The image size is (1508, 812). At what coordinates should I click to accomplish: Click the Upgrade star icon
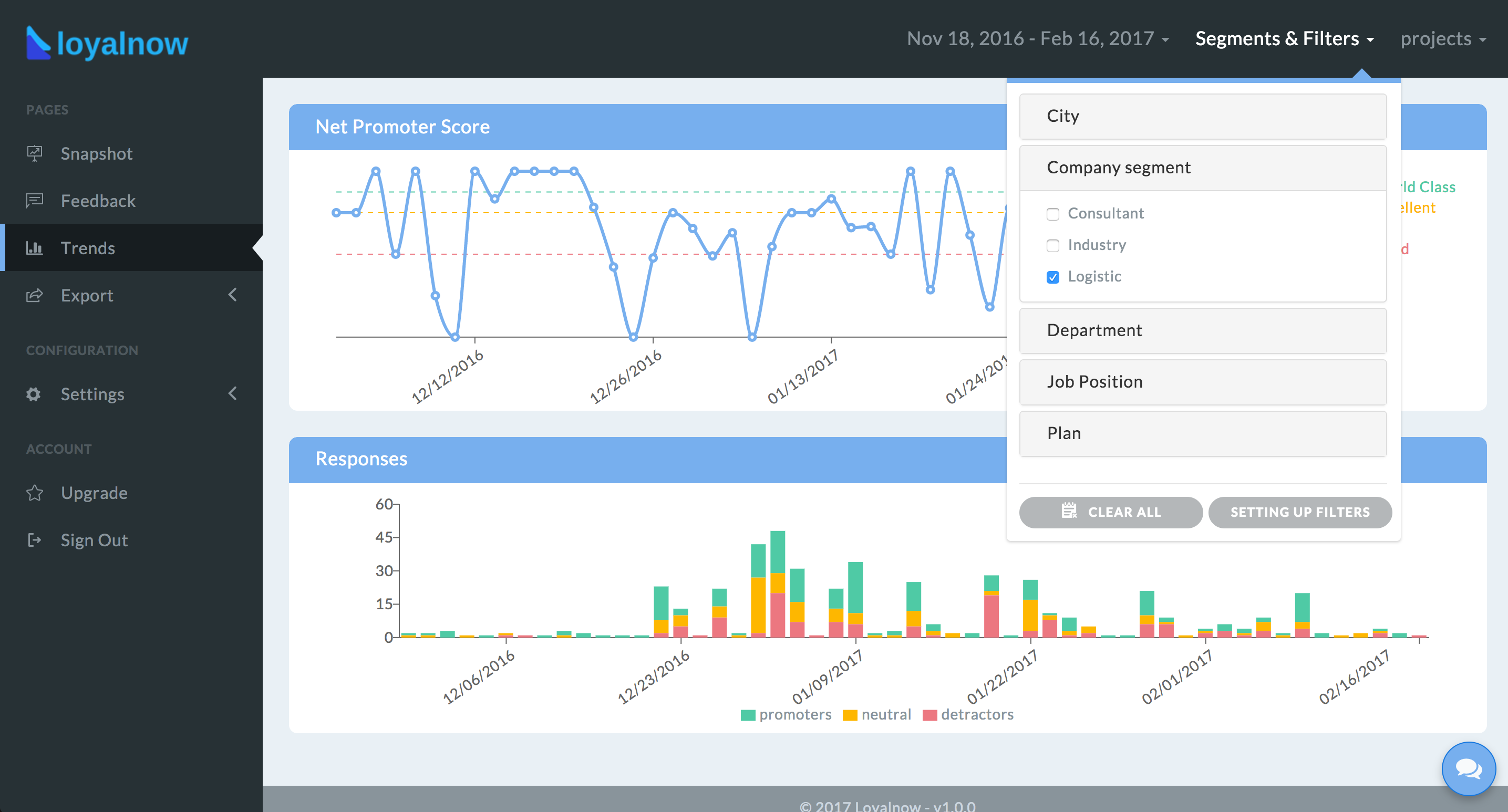(x=35, y=493)
